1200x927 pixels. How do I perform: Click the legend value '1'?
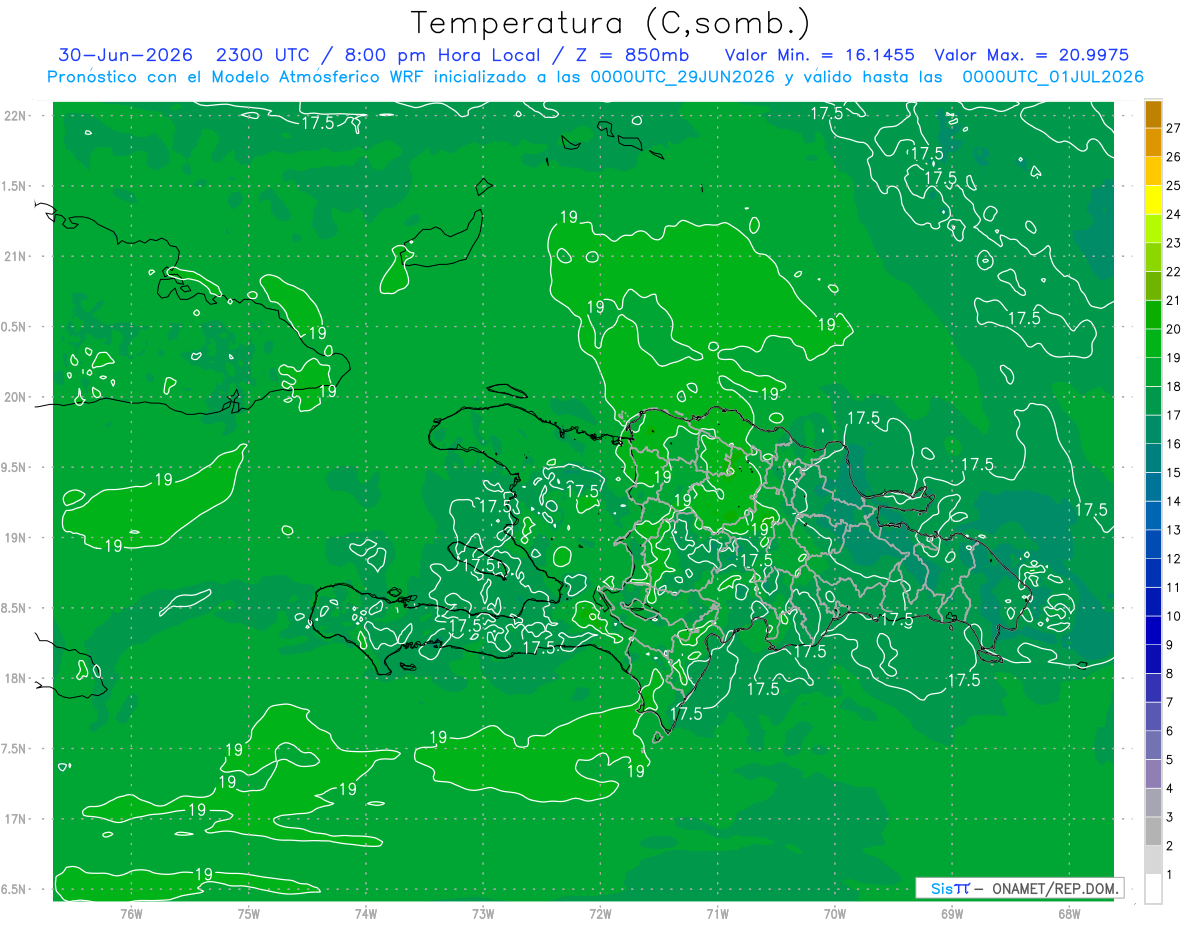[1170, 875]
